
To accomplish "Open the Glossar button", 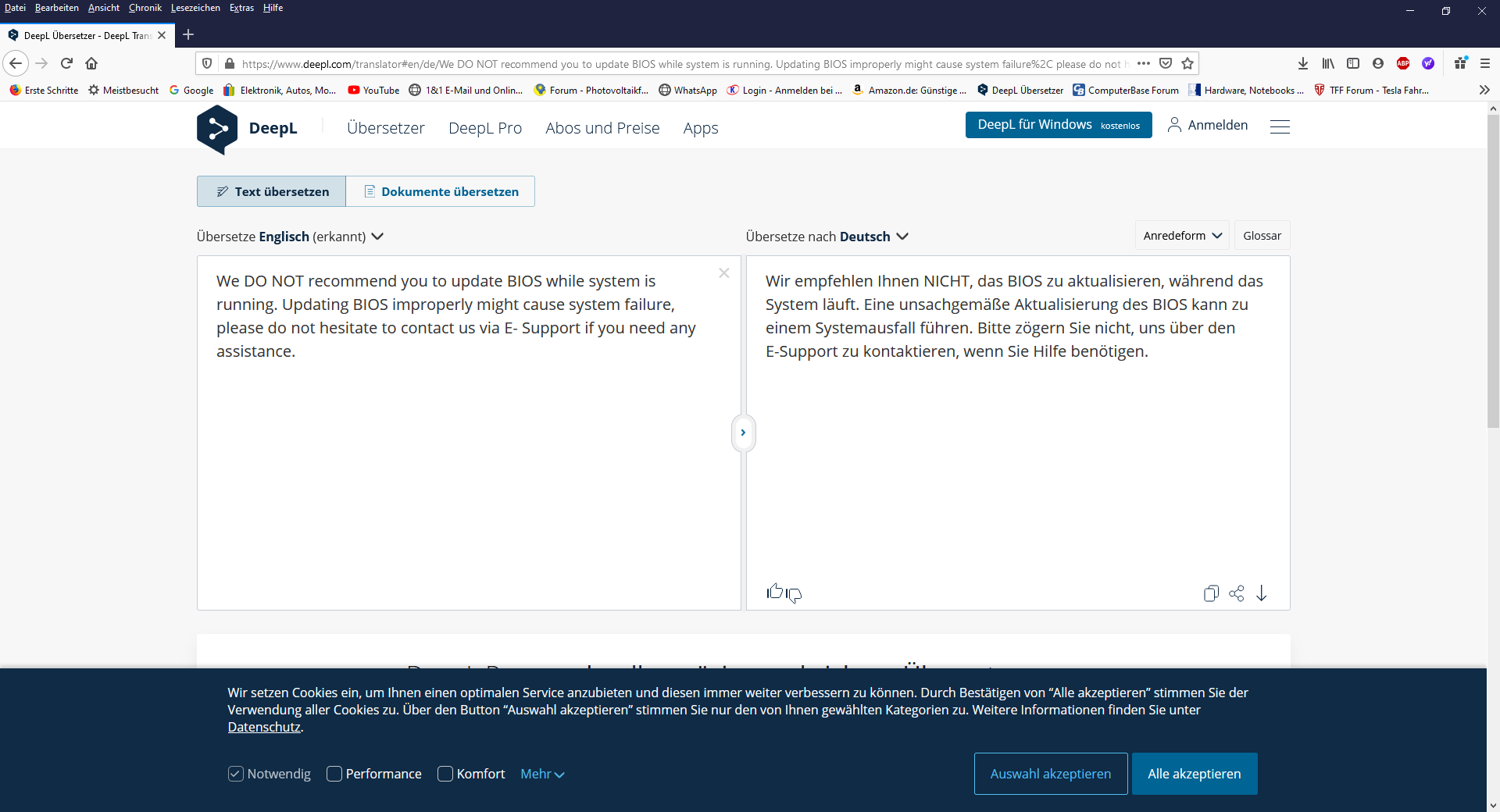I will pos(1262,236).
